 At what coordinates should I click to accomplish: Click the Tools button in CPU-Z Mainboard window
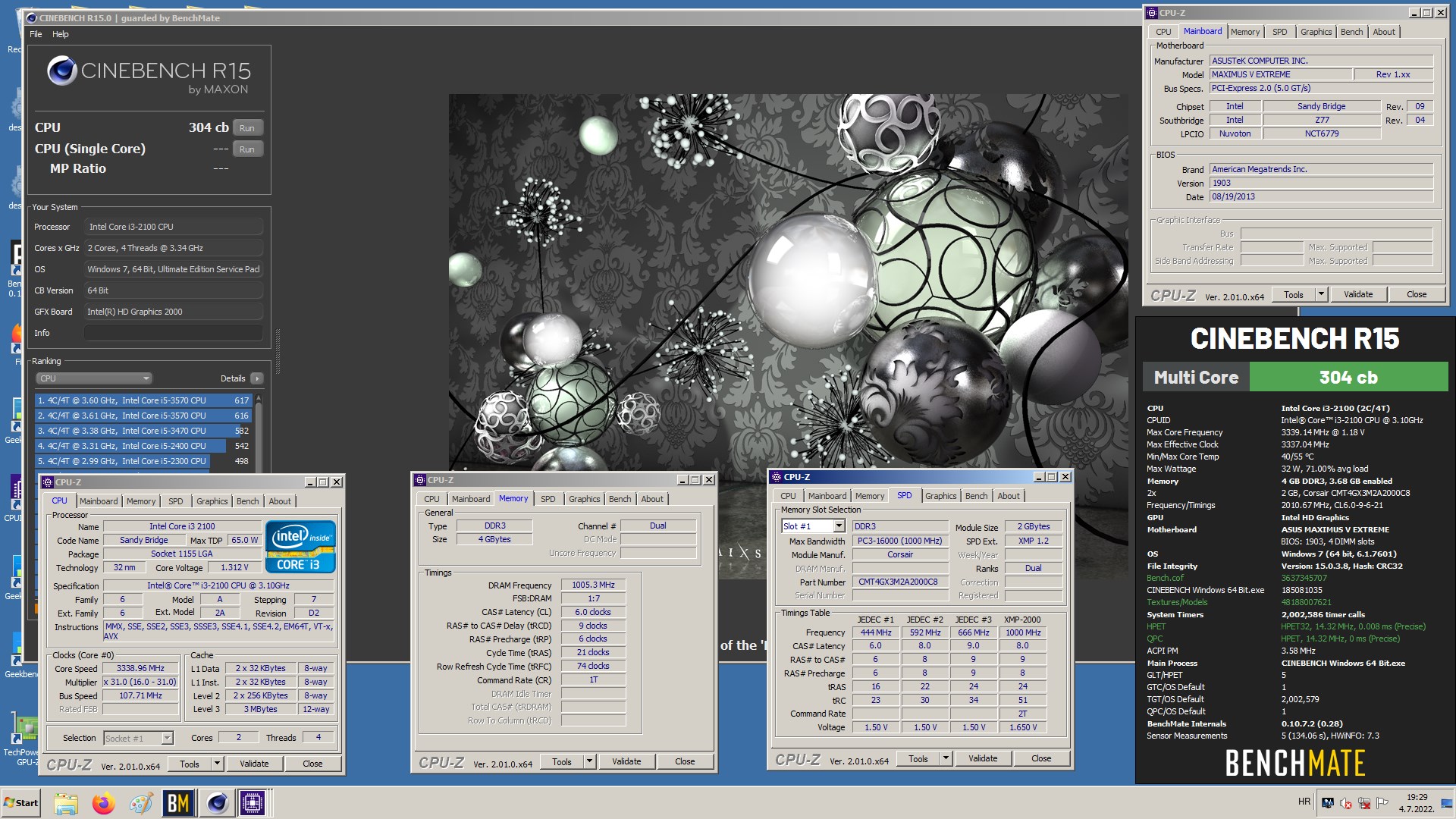click(x=1294, y=294)
